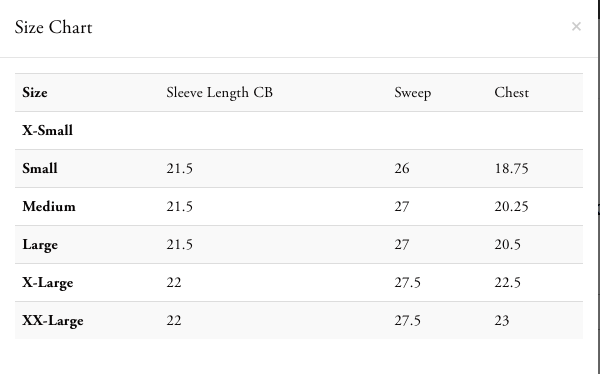
Task: Click the XX-Large row label
Action: (53, 321)
